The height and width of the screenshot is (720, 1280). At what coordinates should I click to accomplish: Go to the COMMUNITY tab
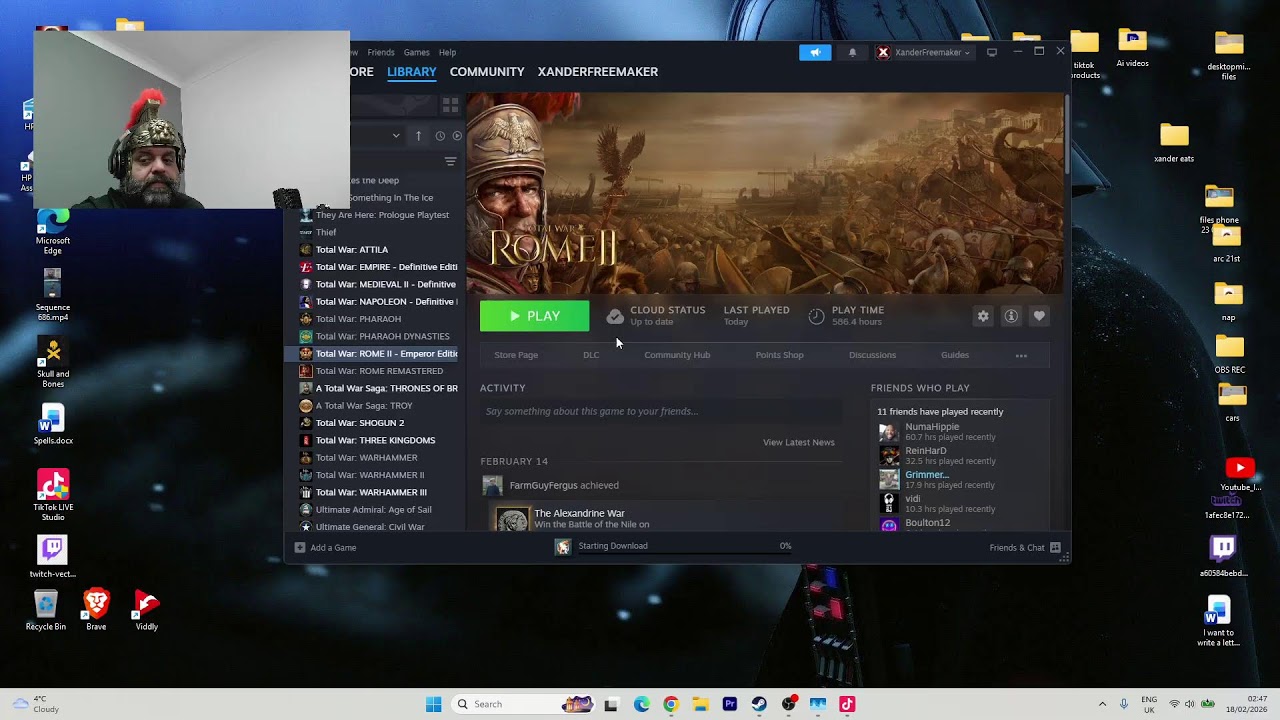487,72
